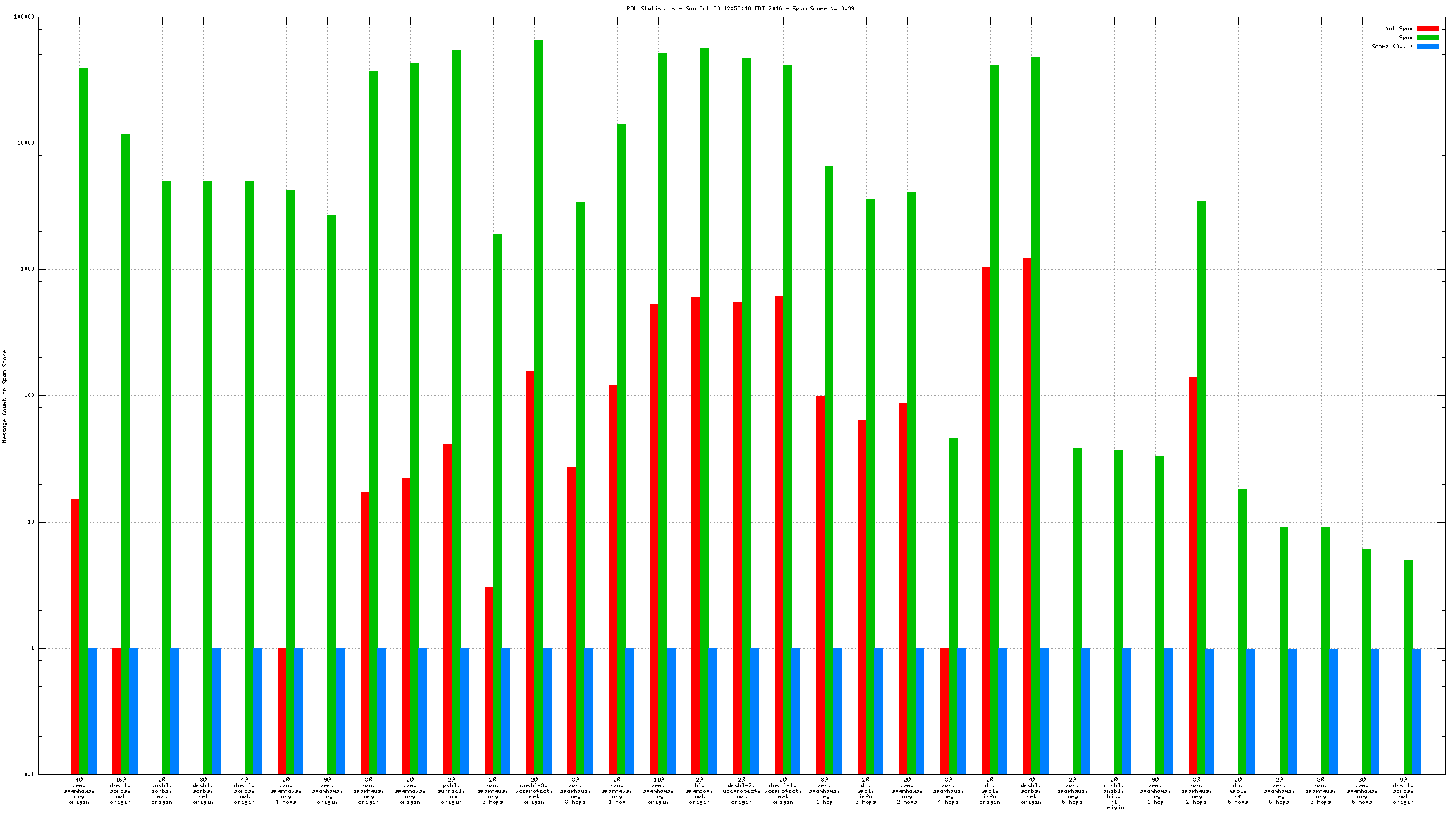Click the Not Spam legend text

(x=1399, y=29)
